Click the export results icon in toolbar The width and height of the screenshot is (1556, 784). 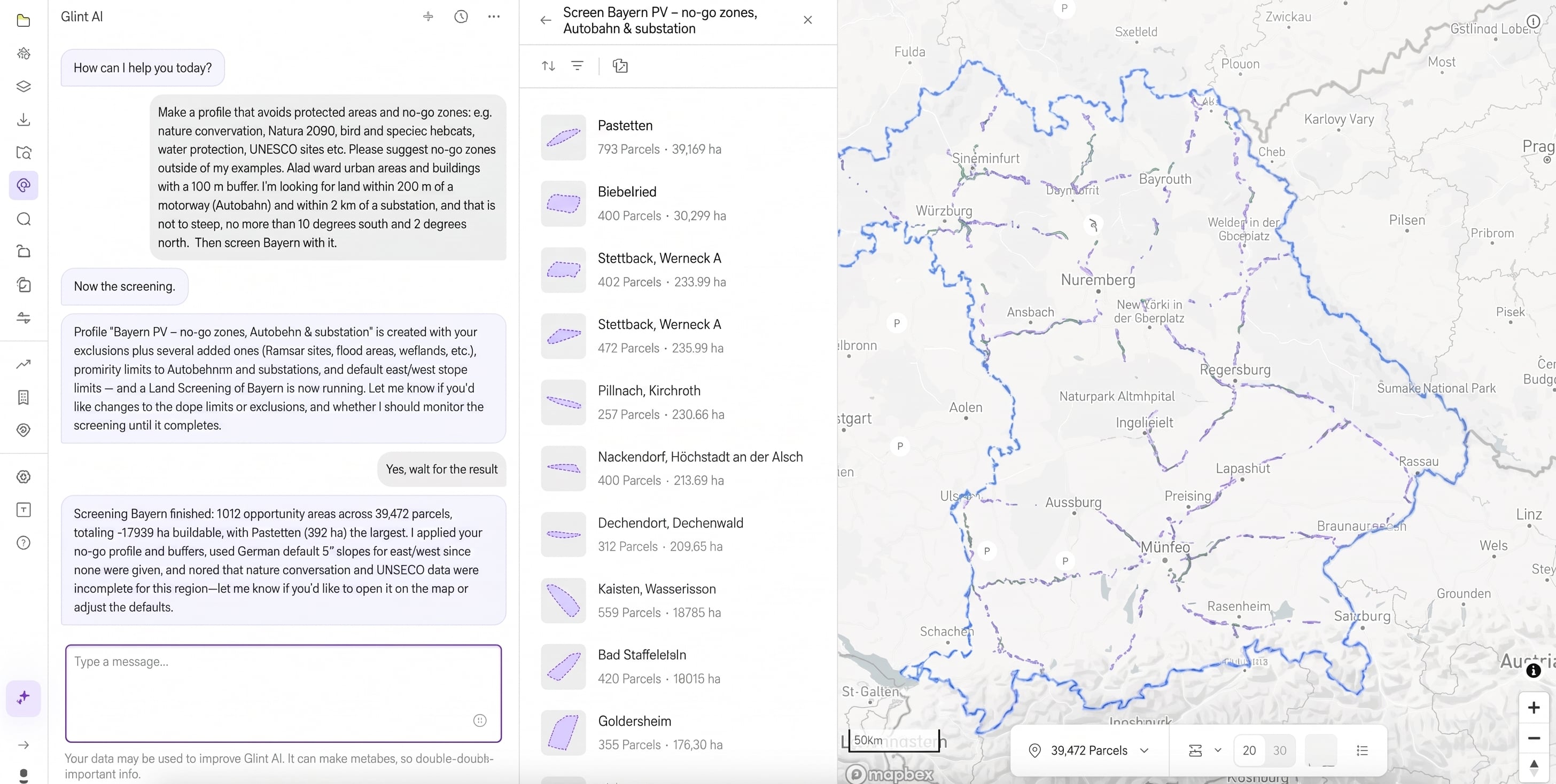point(620,66)
